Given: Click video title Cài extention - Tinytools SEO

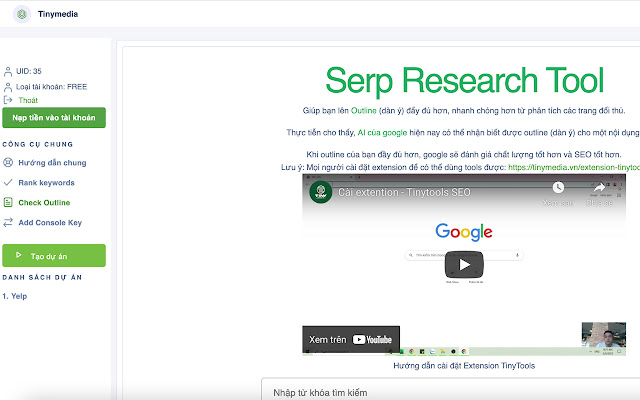Looking at the screenshot, I should 404,192.
